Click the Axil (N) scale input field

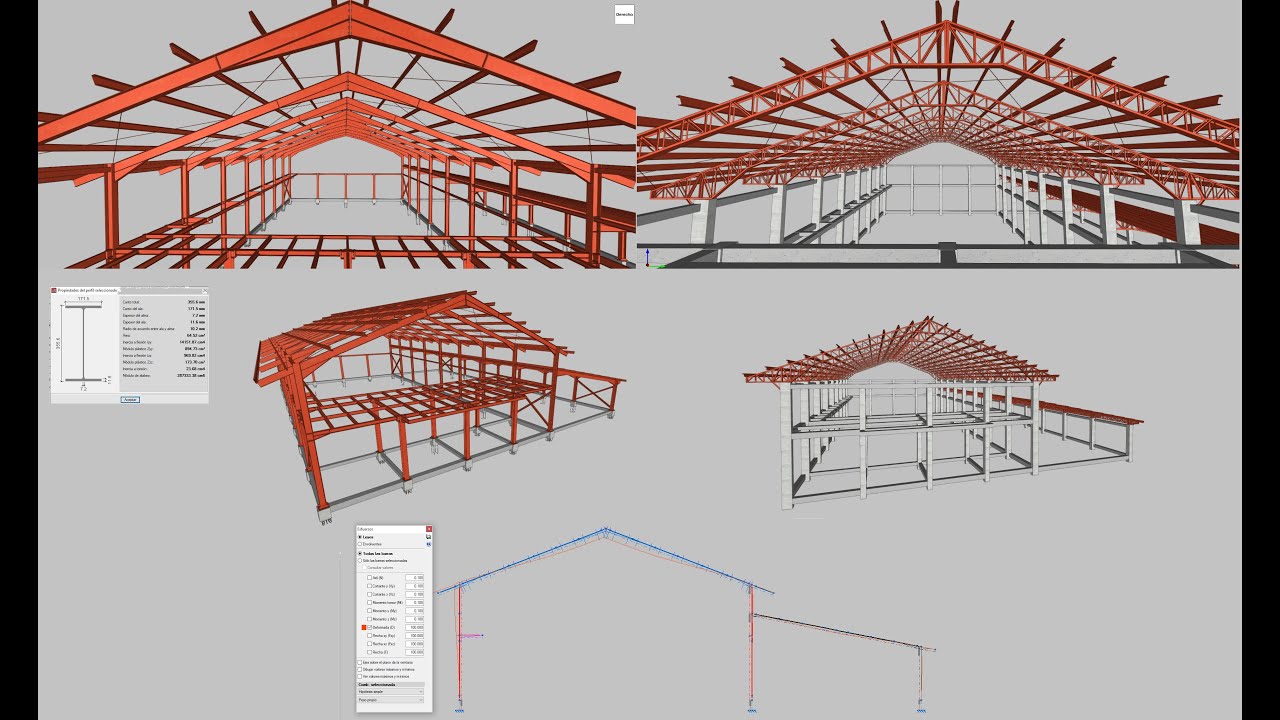tap(414, 578)
